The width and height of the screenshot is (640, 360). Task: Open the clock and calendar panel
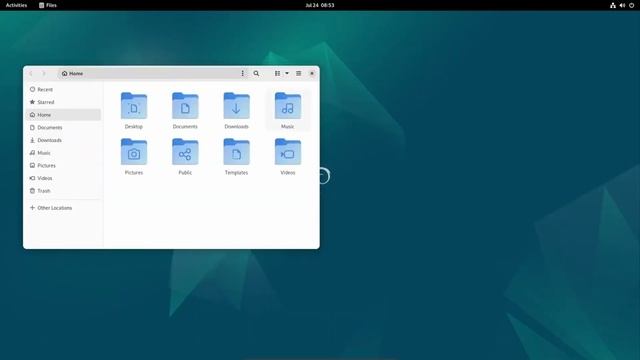pyautogui.click(x=320, y=5)
